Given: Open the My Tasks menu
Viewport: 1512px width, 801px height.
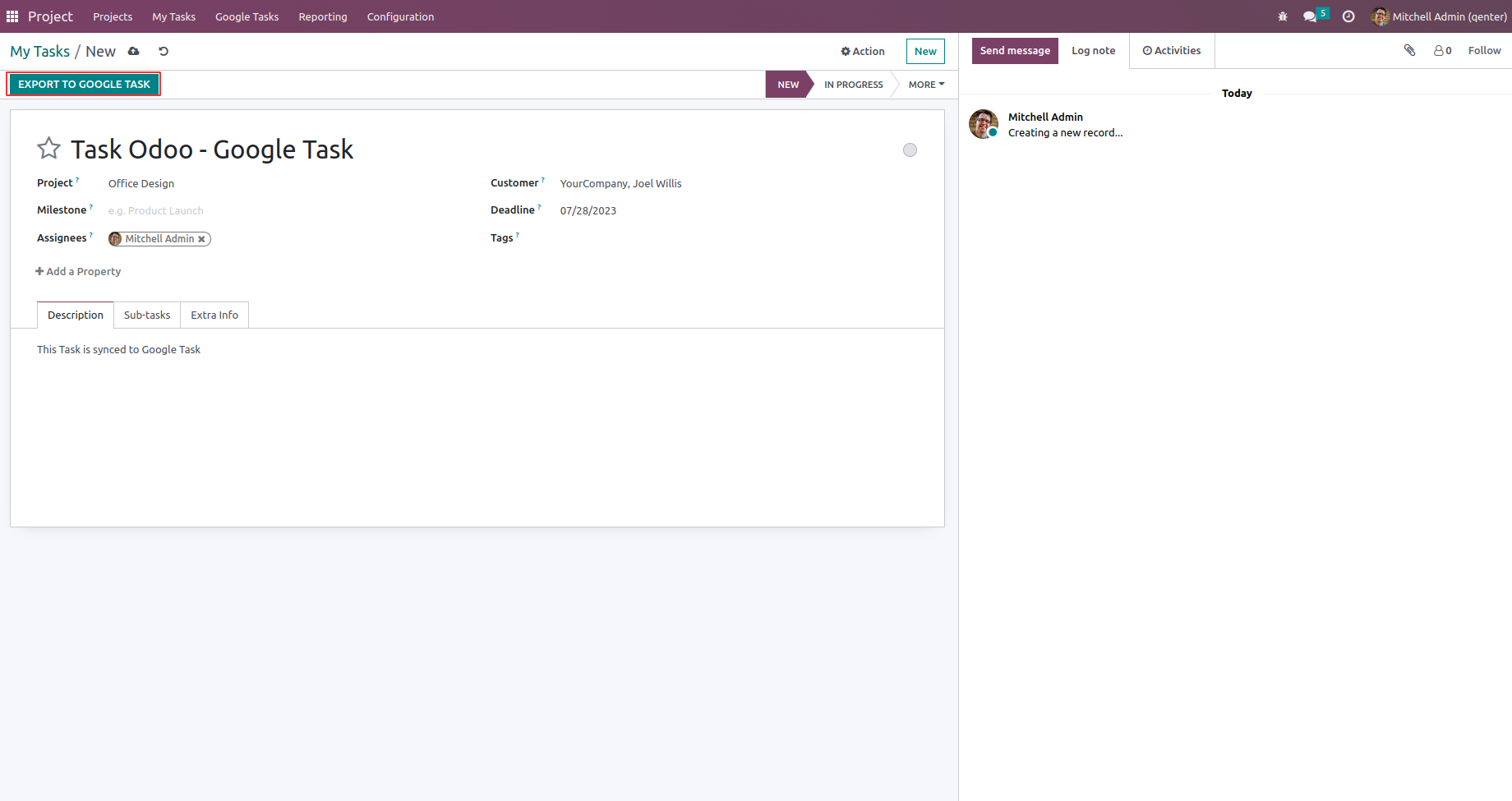Looking at the screenshot, I should (x=173, y=16).
